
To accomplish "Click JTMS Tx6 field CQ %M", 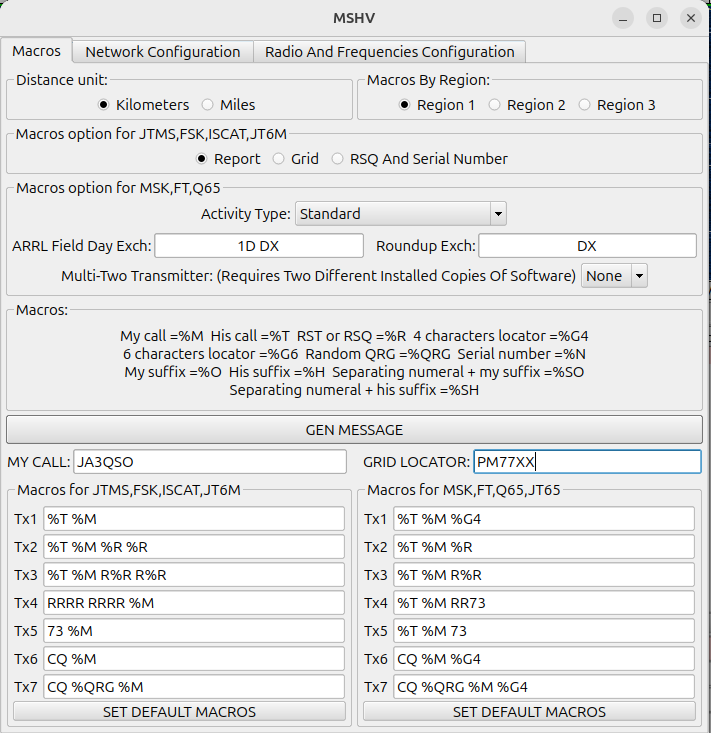I will (x=194, y=659).
